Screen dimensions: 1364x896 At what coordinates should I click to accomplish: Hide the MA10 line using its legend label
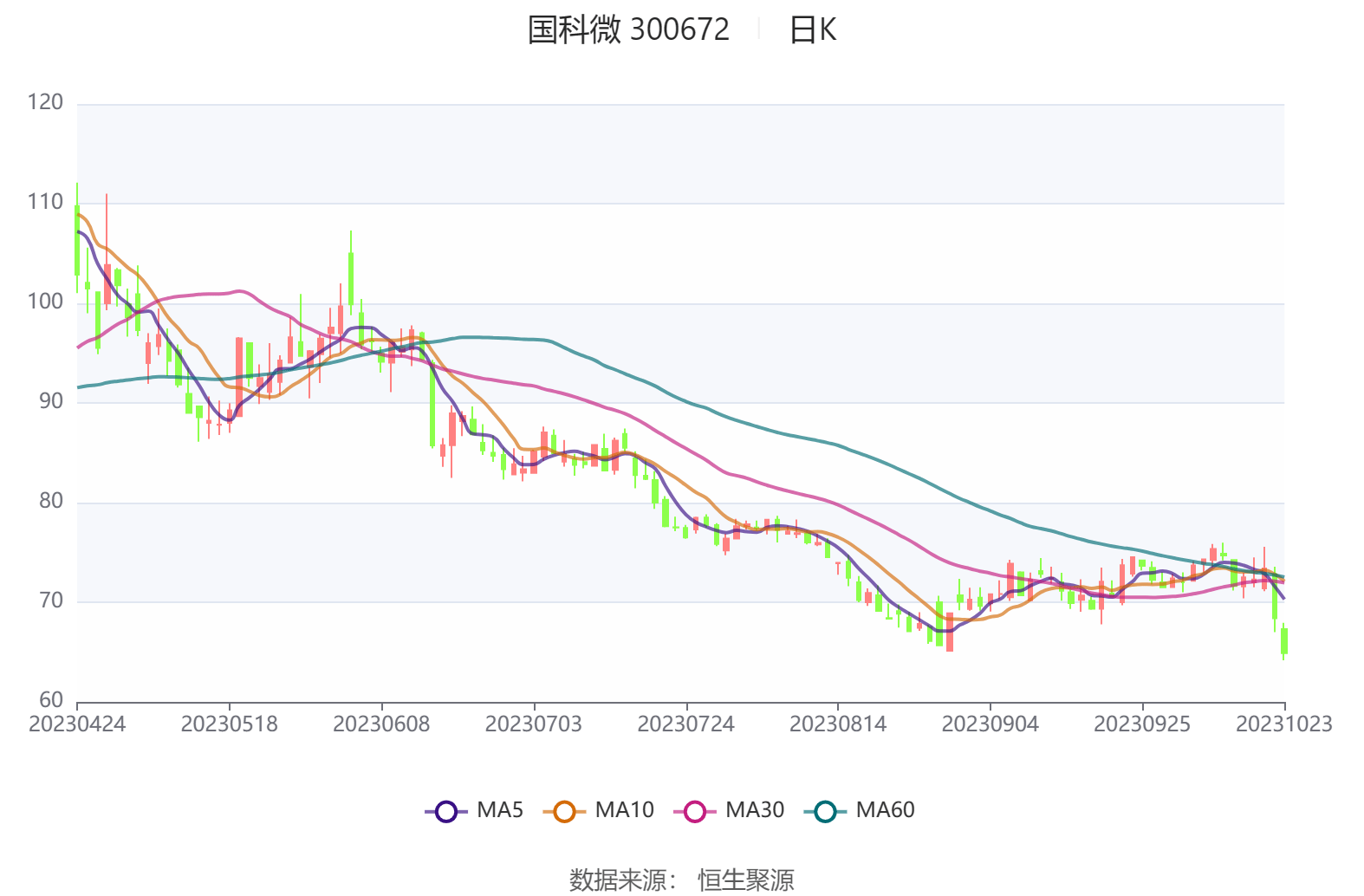pyautogui.click(x=624, y=810)
